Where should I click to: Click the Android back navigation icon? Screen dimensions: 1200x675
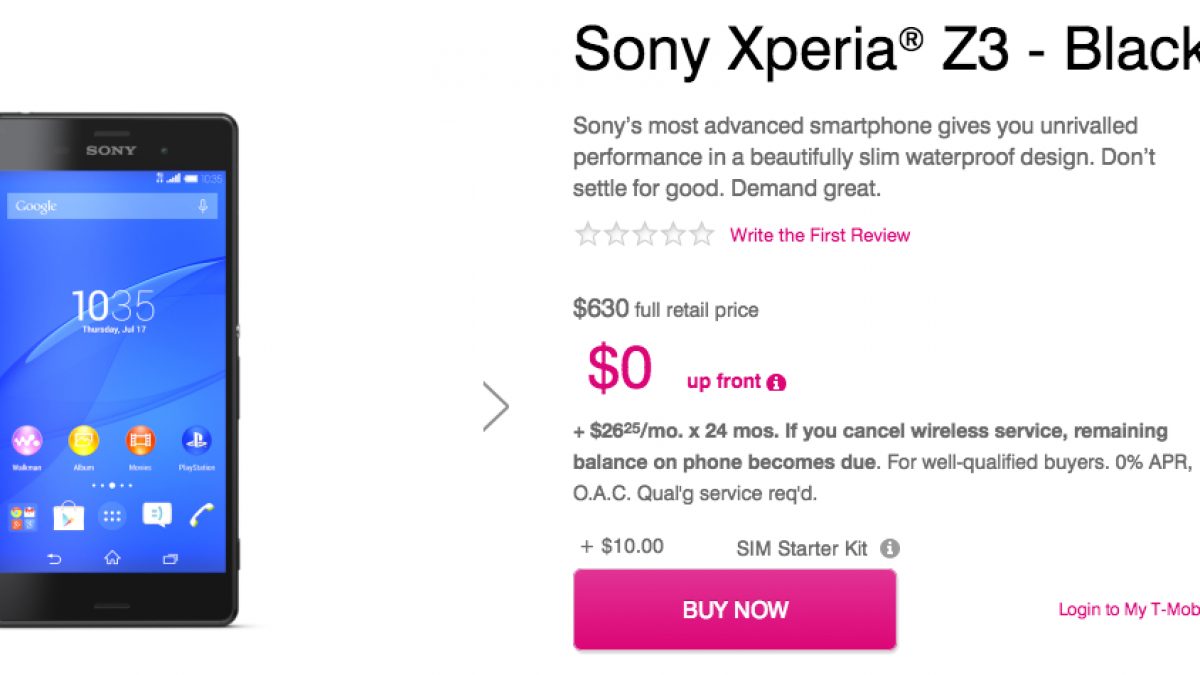[x=54, y=558]
